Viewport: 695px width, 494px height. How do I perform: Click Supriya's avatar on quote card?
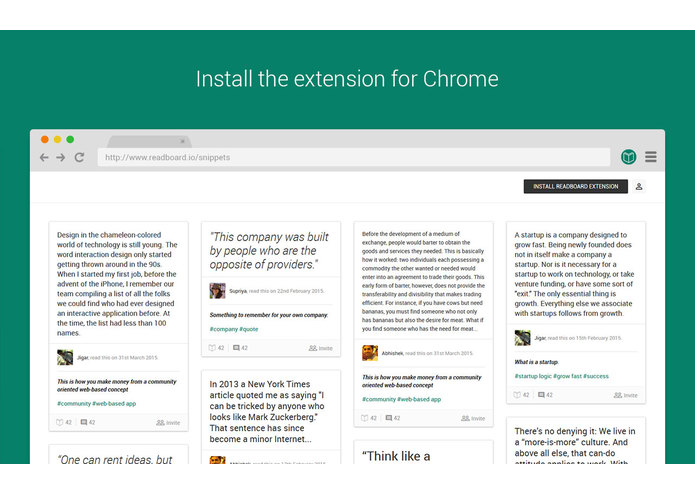pyautogui.click(x=218, y=291)
